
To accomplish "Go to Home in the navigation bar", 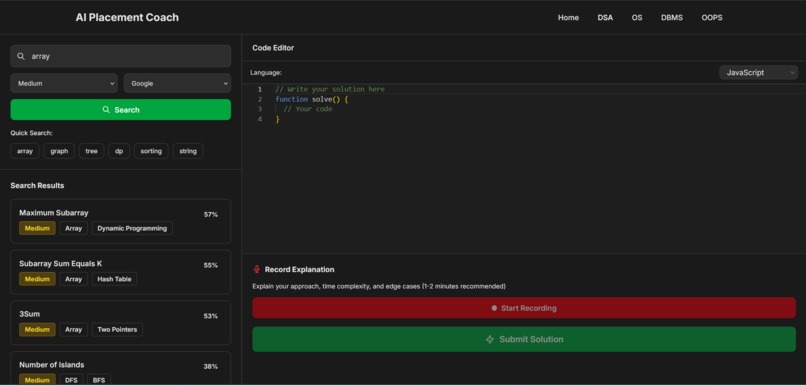I will coord(568,17).
